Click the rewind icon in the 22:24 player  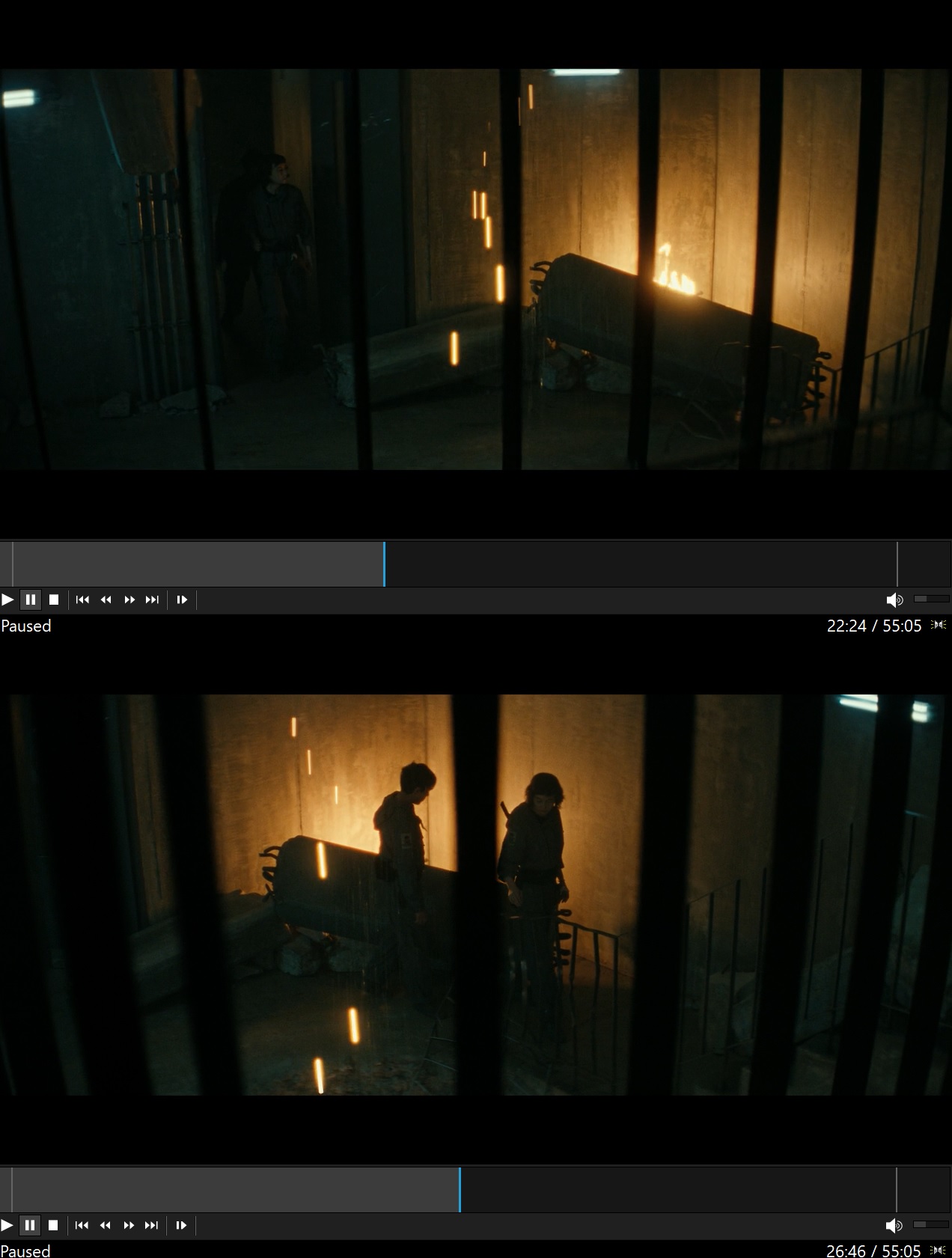pos(106,599)
